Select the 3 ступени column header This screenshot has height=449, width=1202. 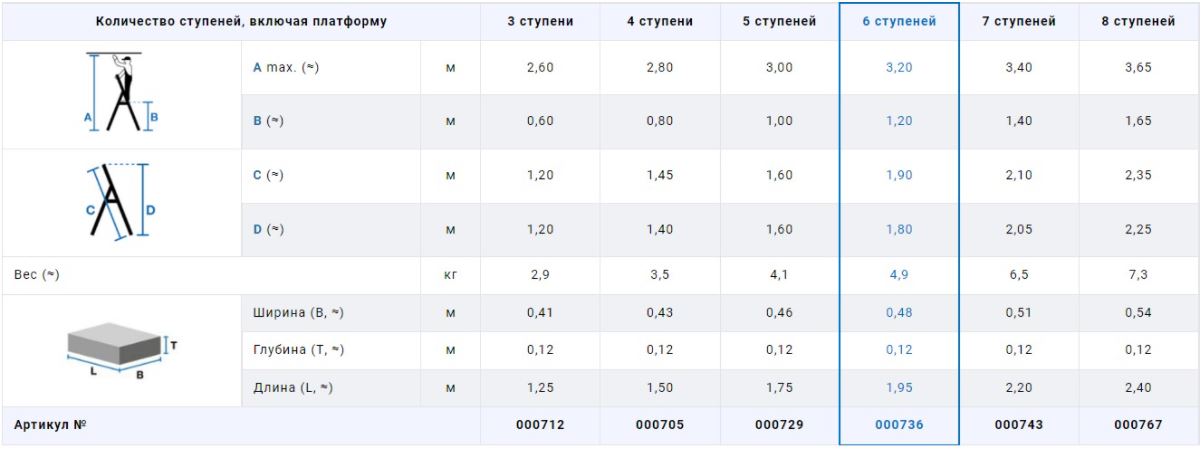click(x=540, y=21)
